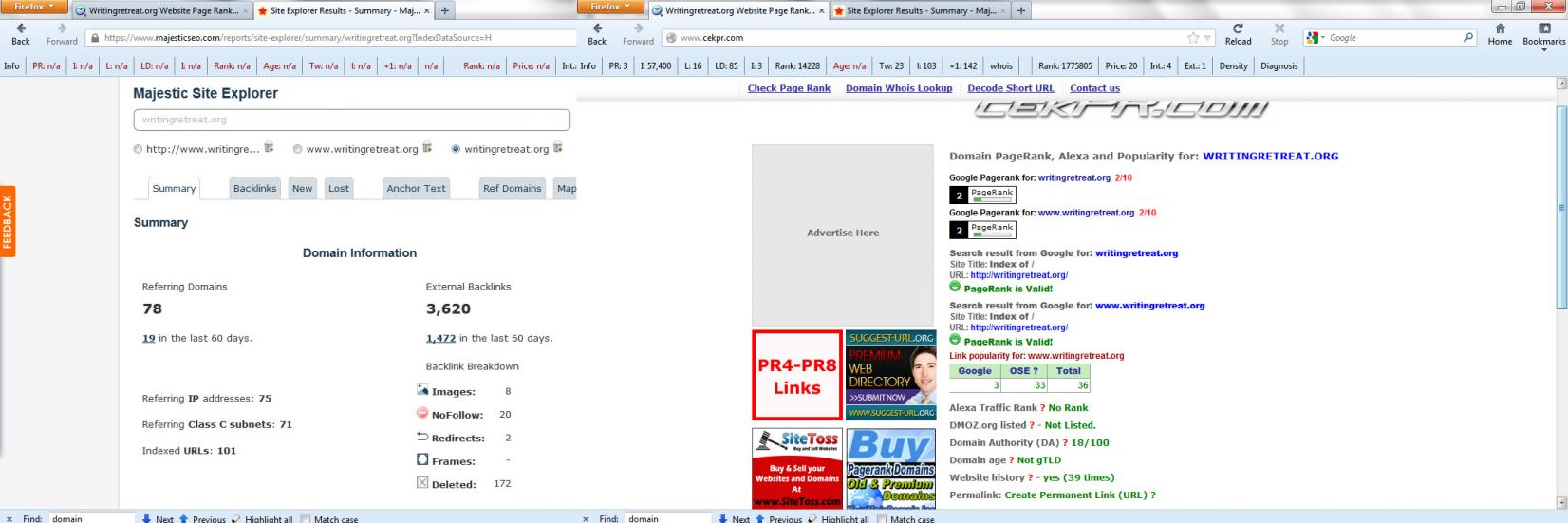Open the Check Page Rank link

pos(789,88)
